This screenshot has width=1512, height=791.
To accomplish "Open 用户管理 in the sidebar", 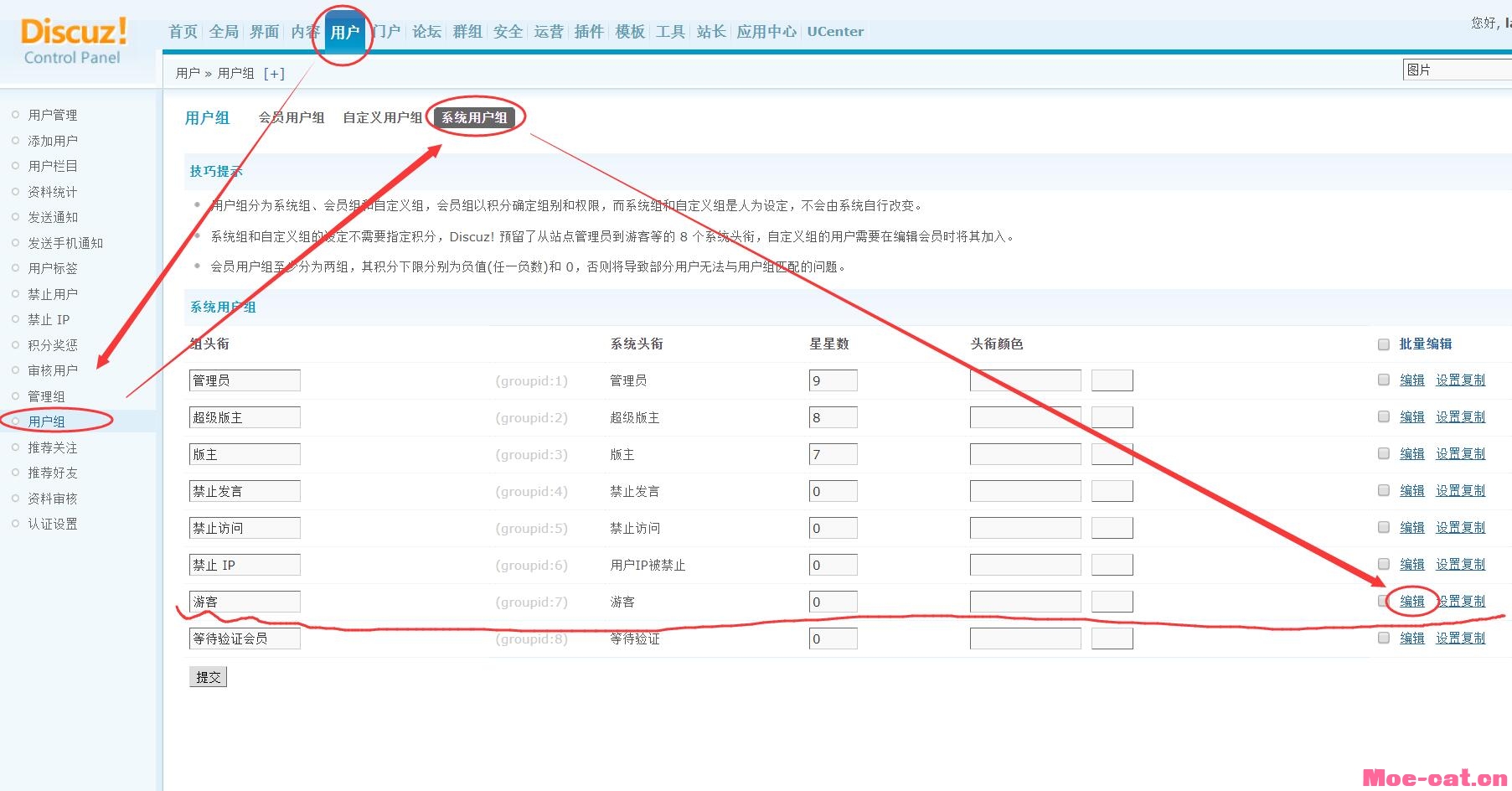I will tap(52, 115).
